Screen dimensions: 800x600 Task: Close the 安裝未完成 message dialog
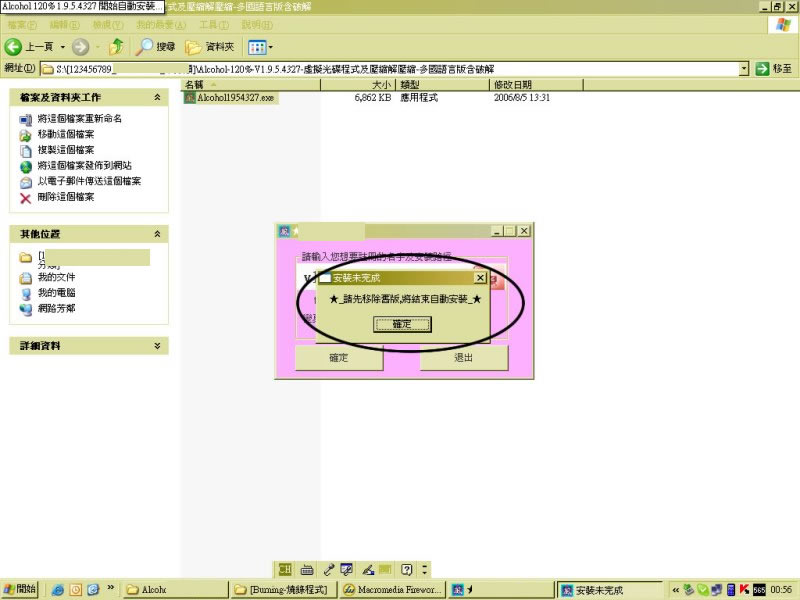pos(480,278)
